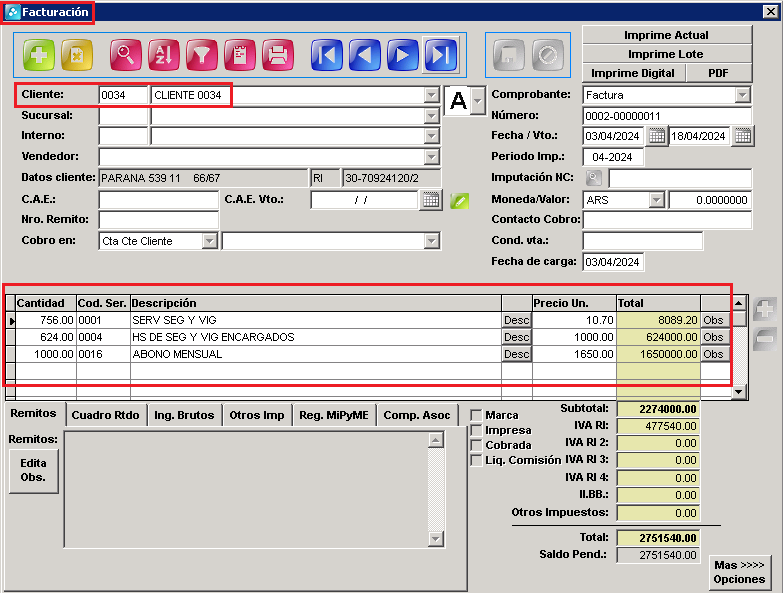Go to first record arrow
Viewport: 783px width, 593px height.
pyautogui.click(x=327, y=54)
